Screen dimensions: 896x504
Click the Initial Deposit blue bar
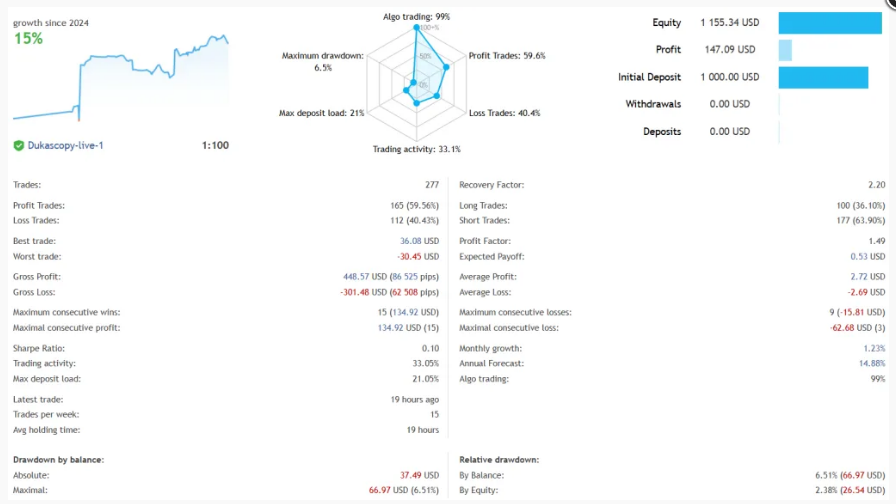823,77
